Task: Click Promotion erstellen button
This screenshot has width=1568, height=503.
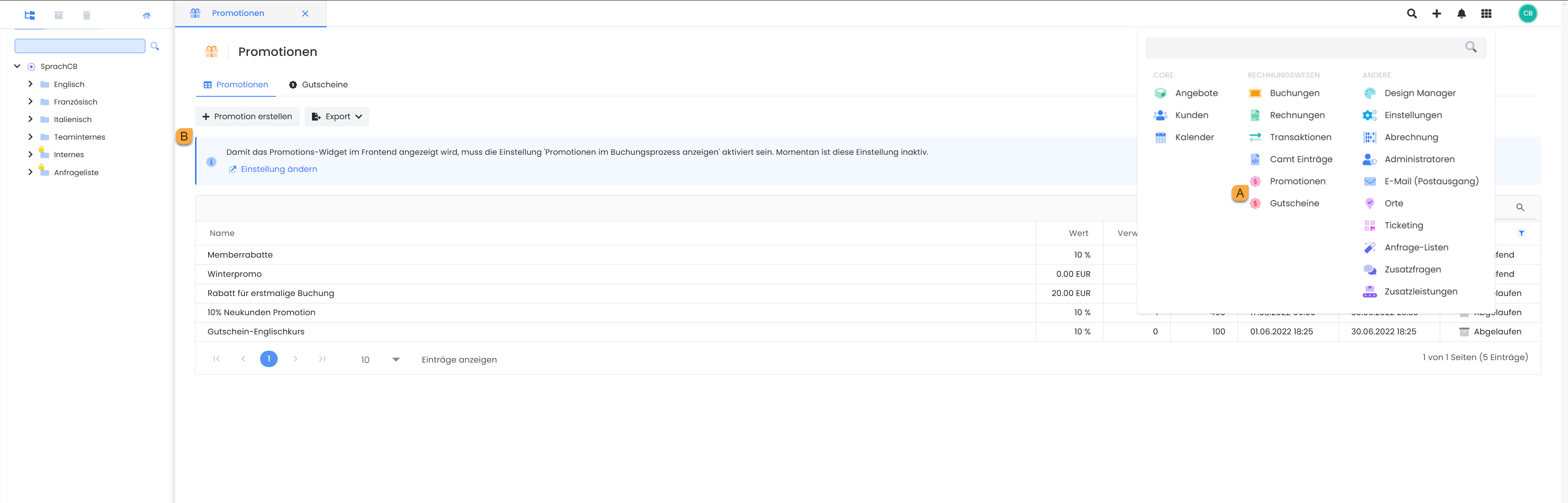Action: (x=247, y=116)
